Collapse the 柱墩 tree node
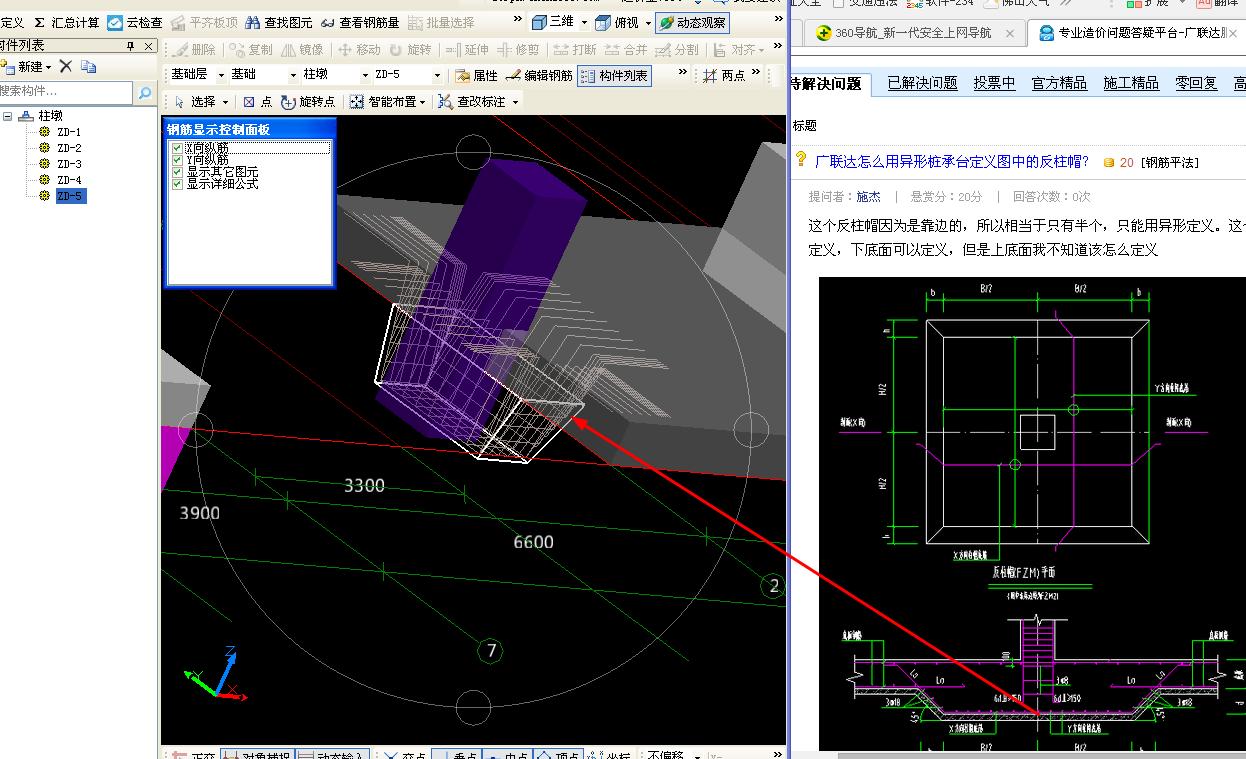The height and width of the screenshot is (759, 1246). click(x=8, y=116)
